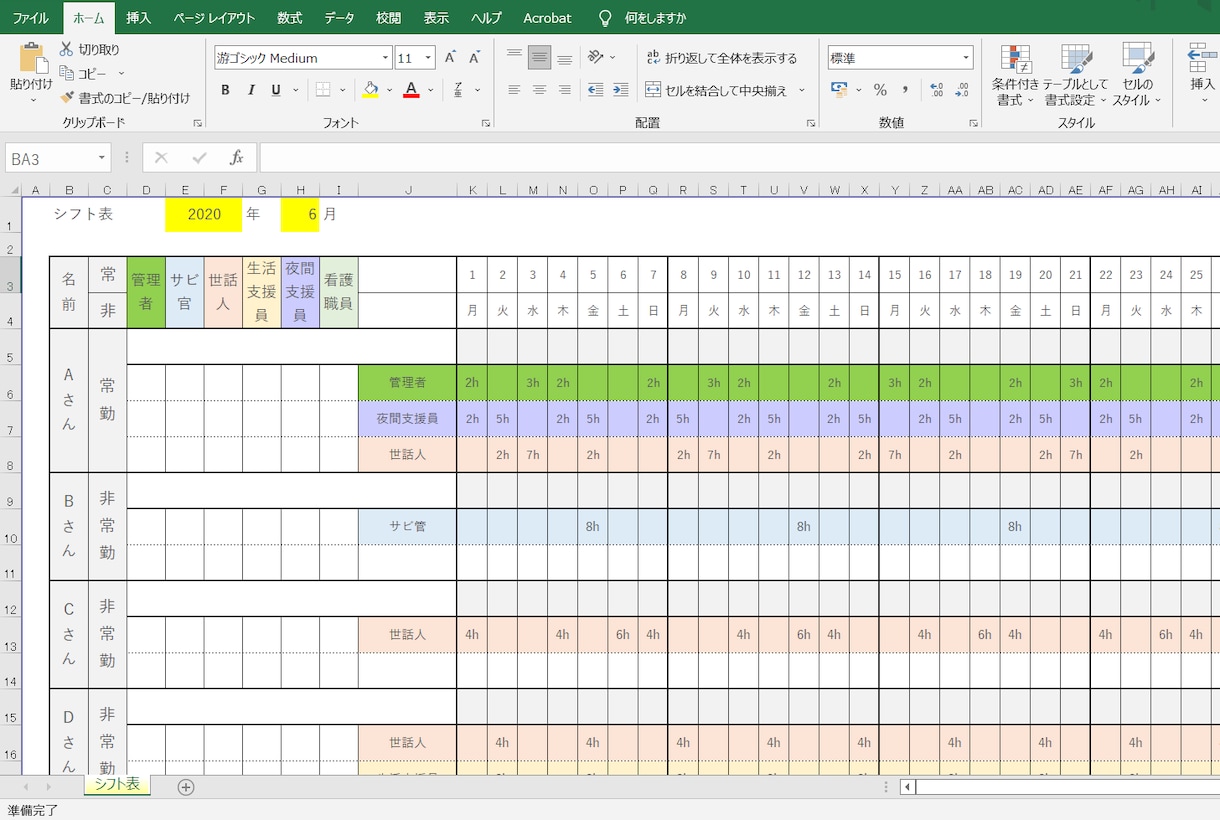Open the number format dropdown (標準)
The image size is (1220, 820).
pyautogui.click(x=966, y=58)
